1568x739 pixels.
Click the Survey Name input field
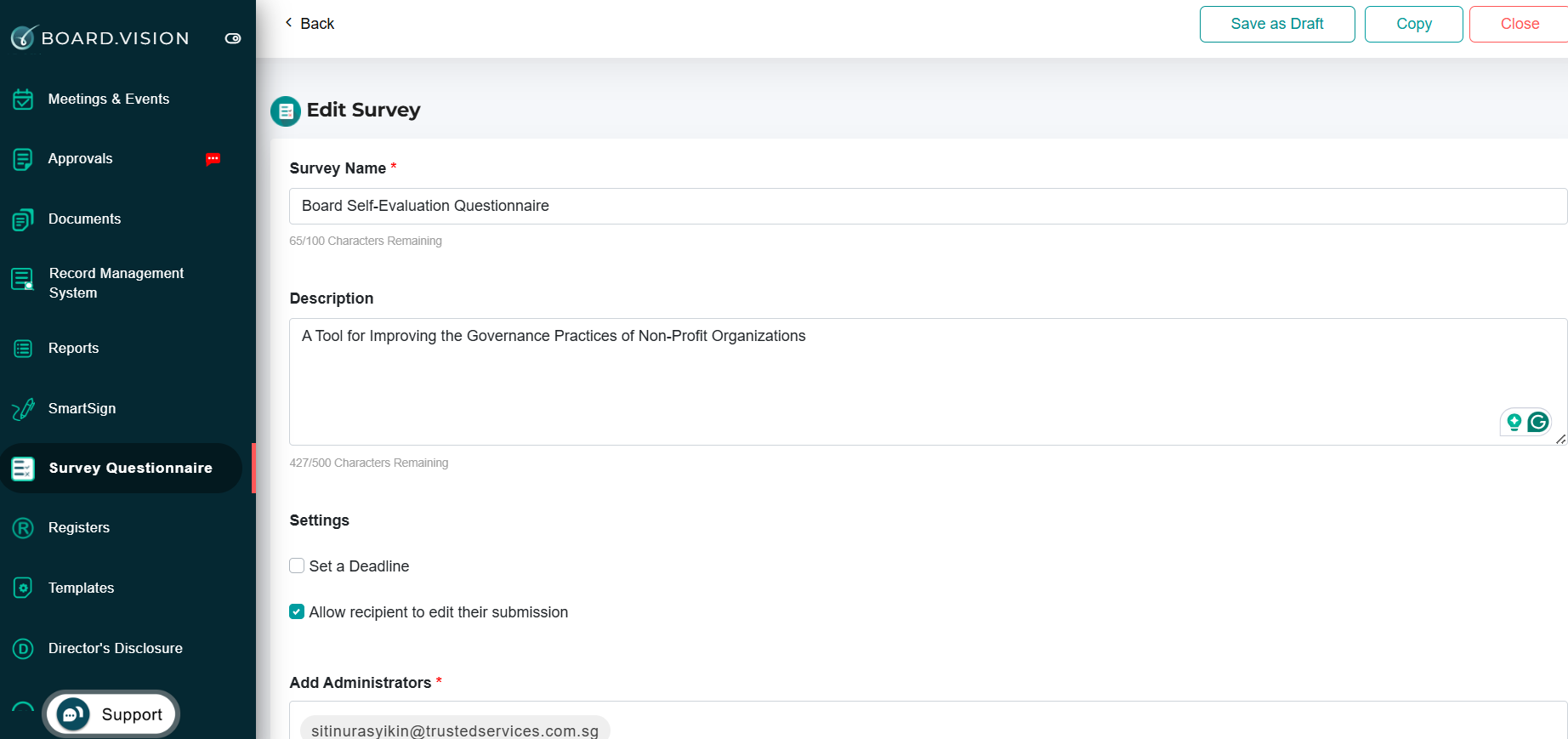pyautogui.click(x=928, y=206)
